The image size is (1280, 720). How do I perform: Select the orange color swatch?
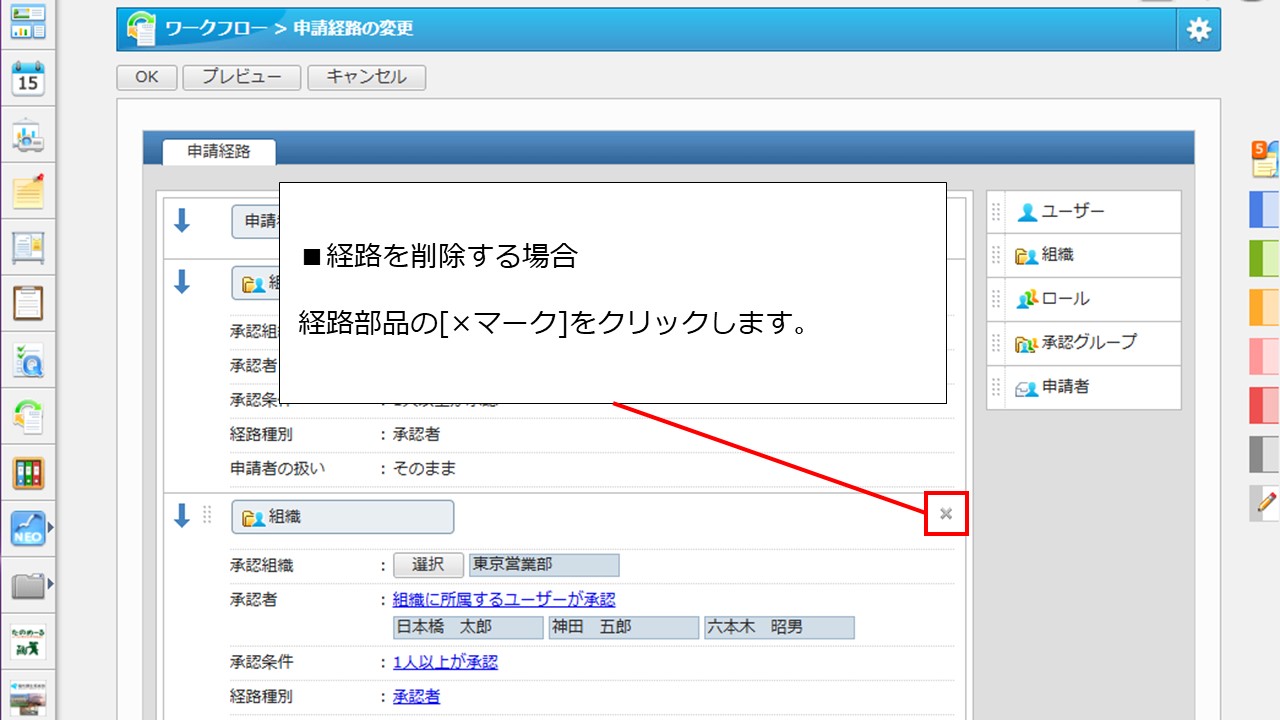1265,307
